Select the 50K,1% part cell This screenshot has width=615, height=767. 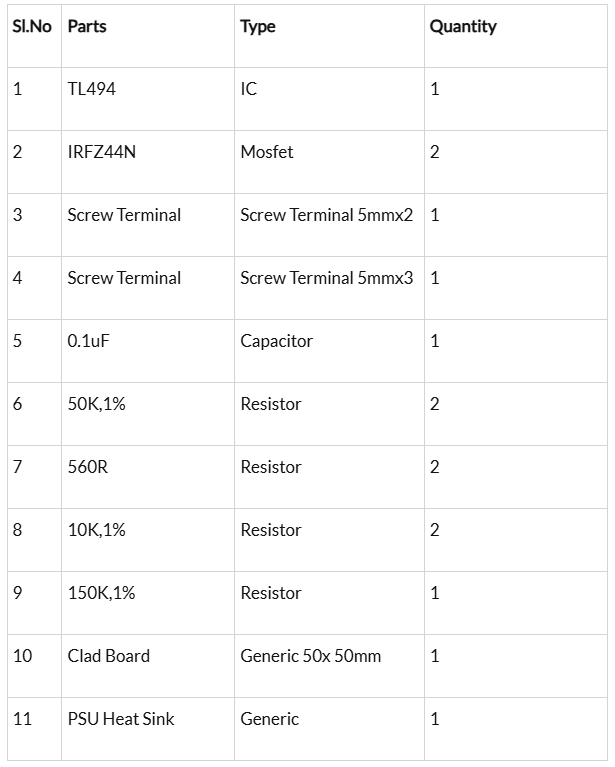tap(97, 404)
